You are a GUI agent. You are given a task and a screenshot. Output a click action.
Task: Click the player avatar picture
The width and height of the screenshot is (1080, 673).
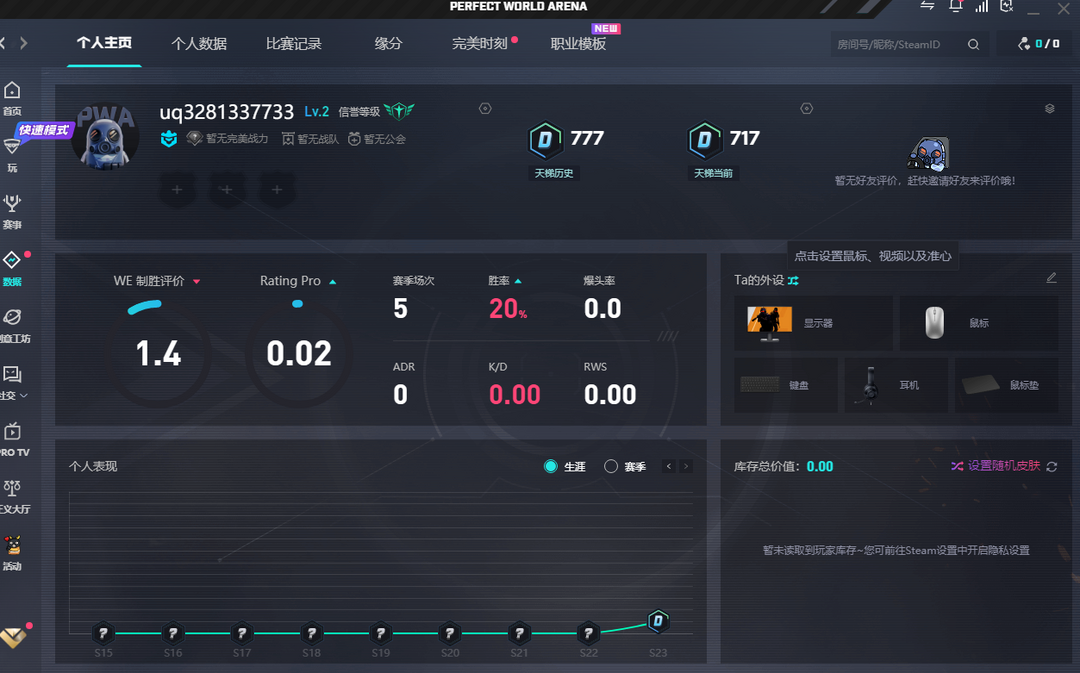click(x=105, y=137)
